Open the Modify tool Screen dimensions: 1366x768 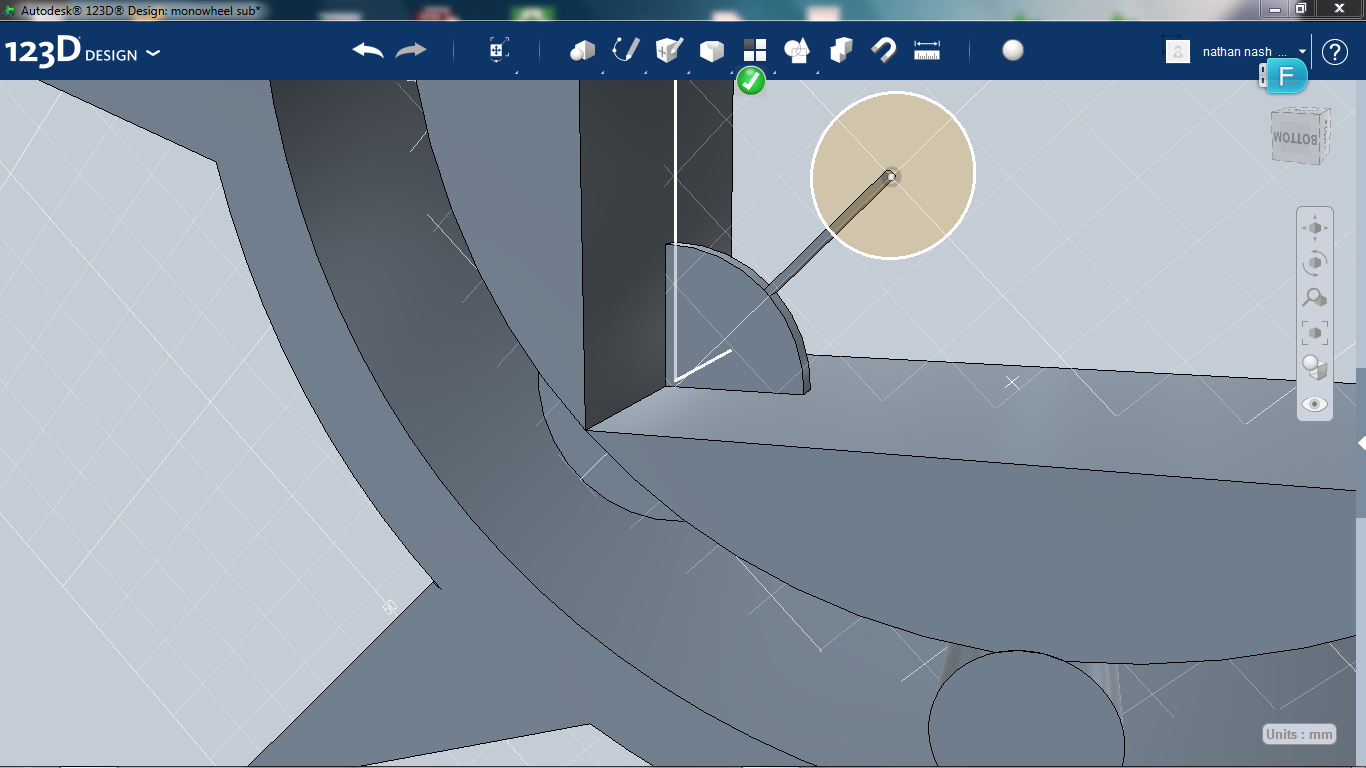point(711,51)
